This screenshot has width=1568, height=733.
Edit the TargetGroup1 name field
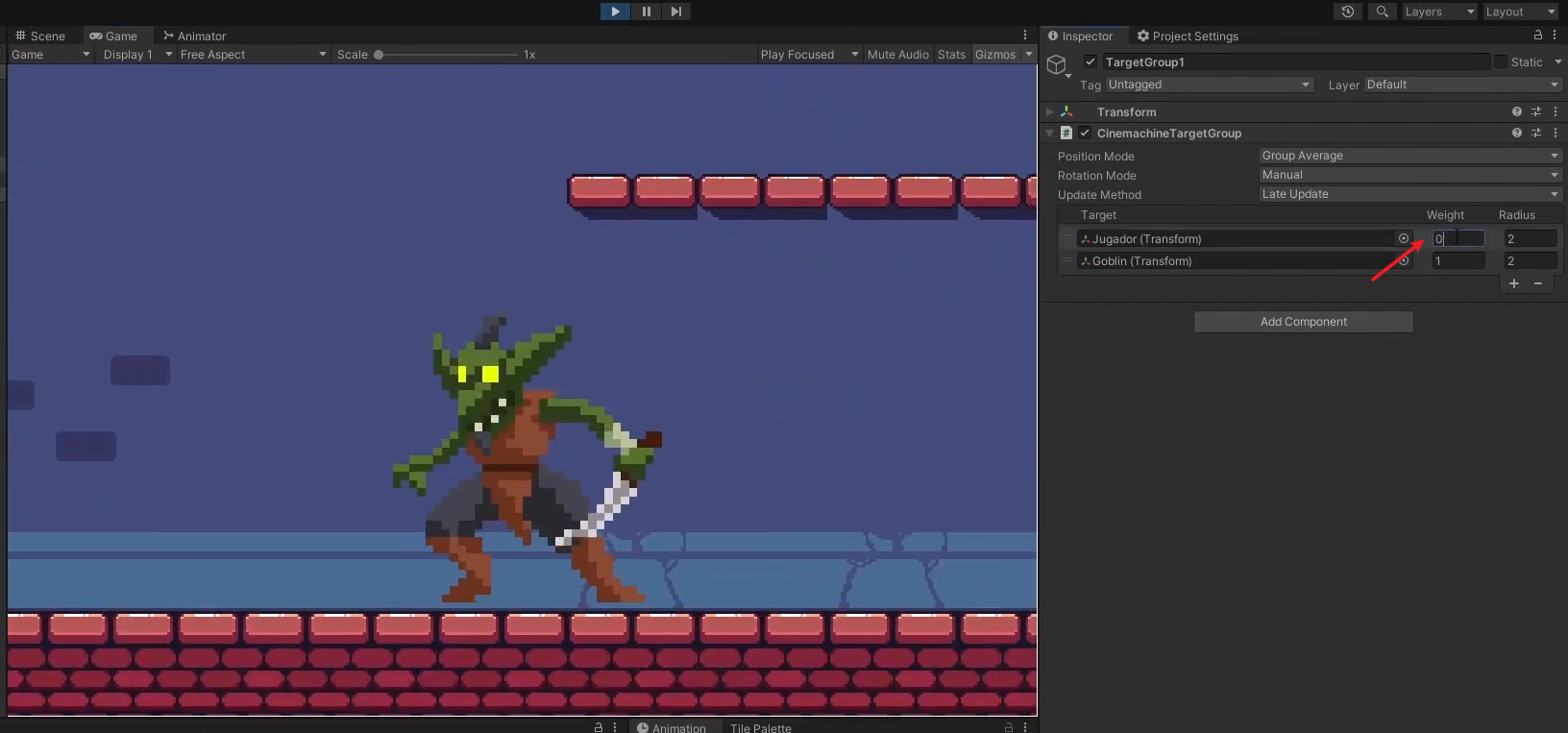1295,61
